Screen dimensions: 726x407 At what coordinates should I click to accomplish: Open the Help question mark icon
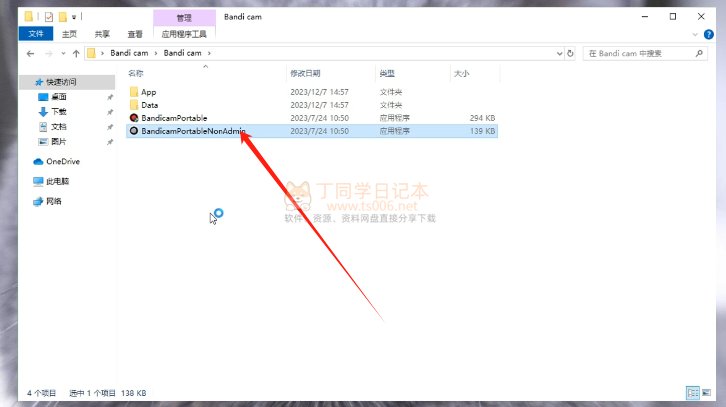708,34
